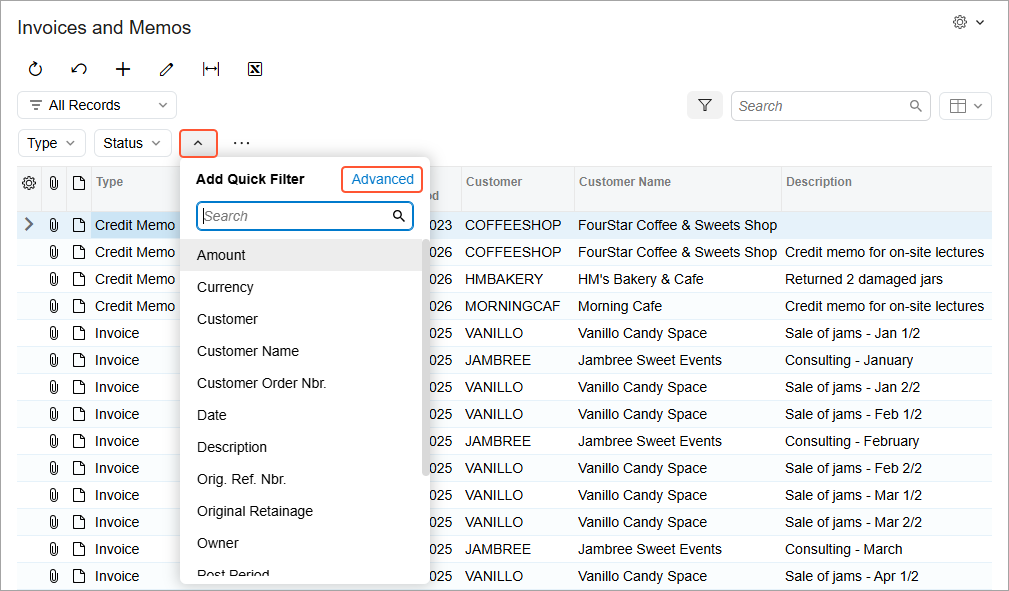Click the pencil Edit icon
The height and width of the screenshot is (591, 1009).
click(x=167, y=69)
